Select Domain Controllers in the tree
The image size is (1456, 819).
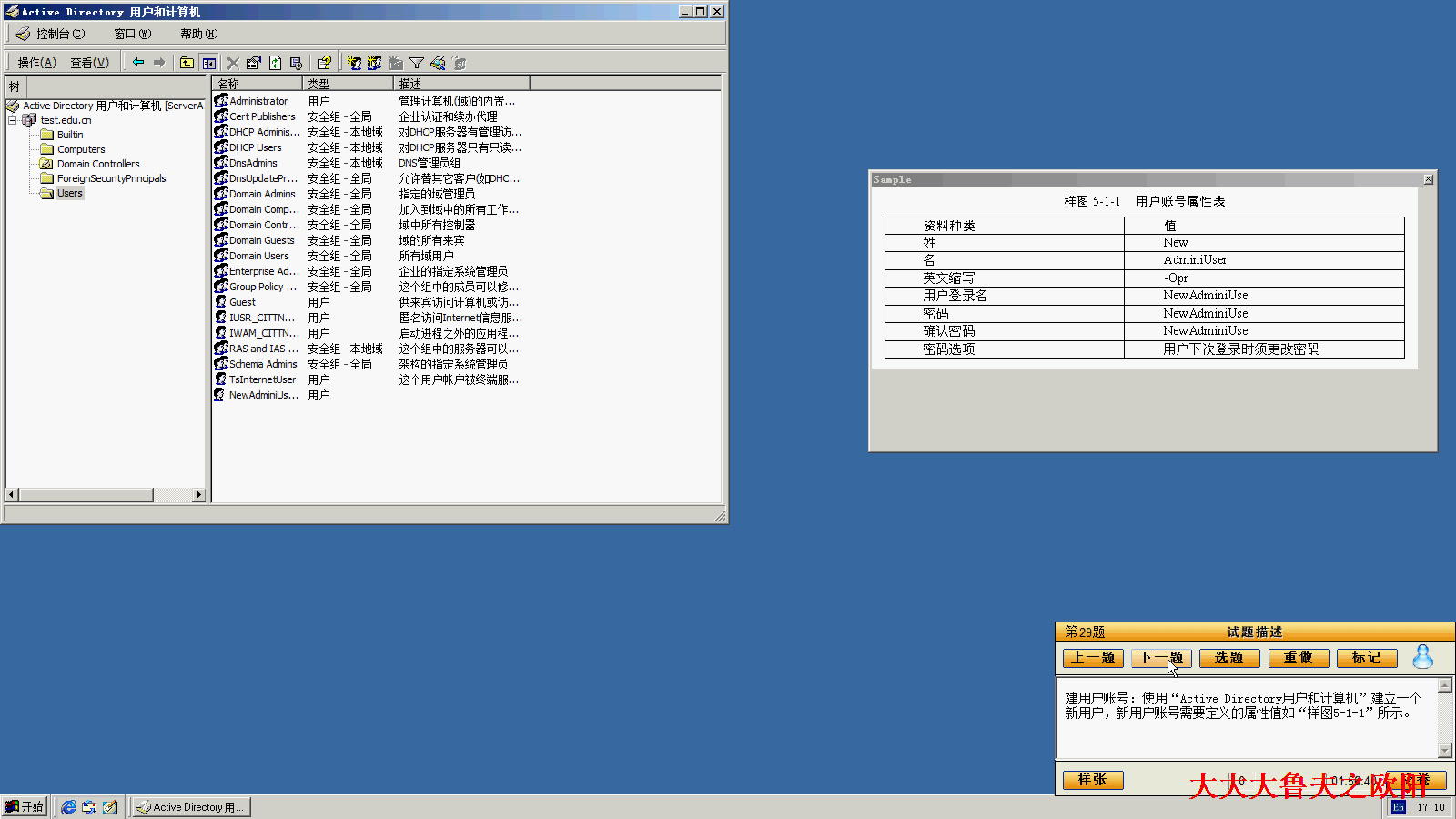click(98, 164)
